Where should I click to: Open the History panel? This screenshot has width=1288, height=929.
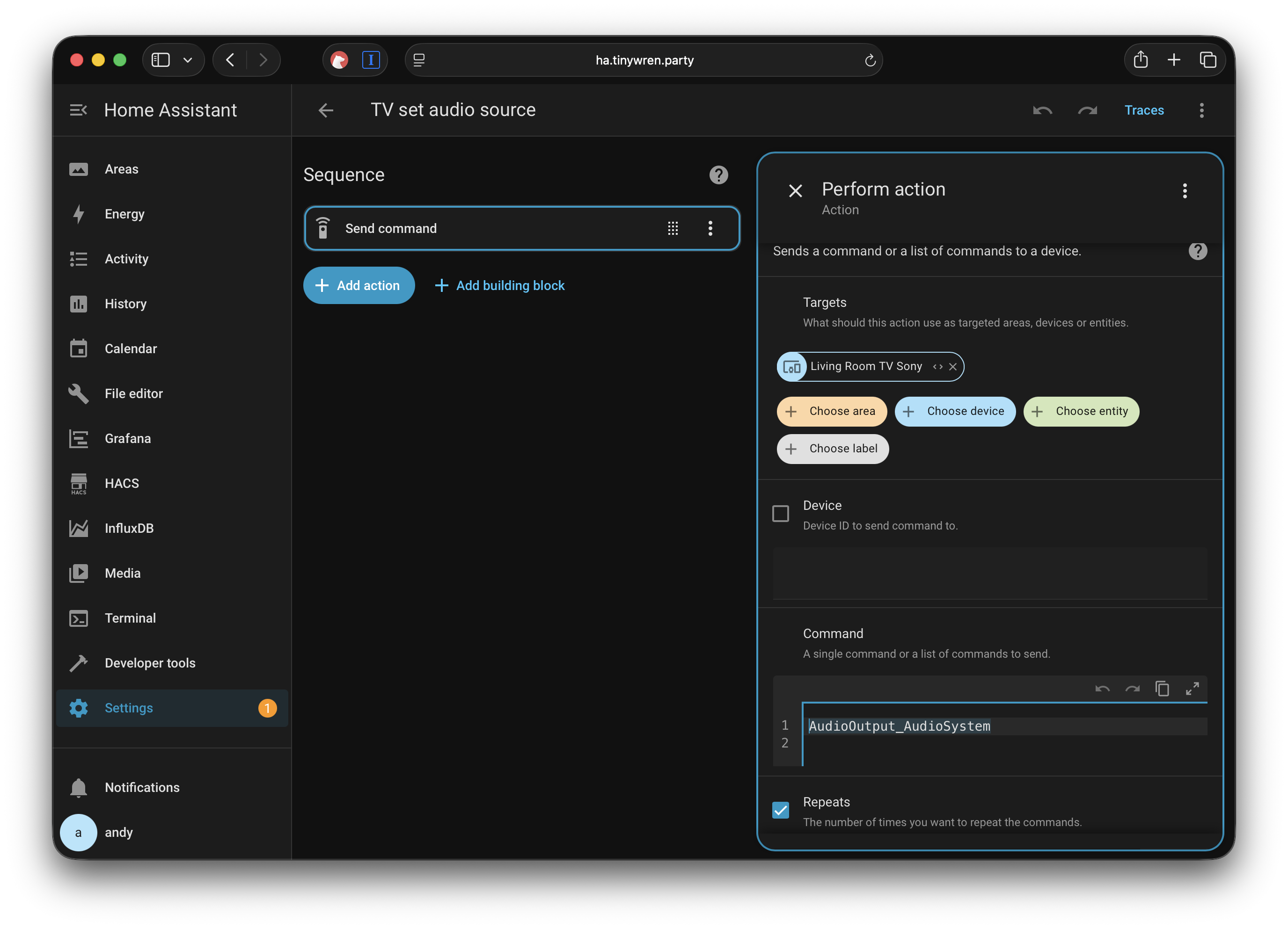point(125,304)
